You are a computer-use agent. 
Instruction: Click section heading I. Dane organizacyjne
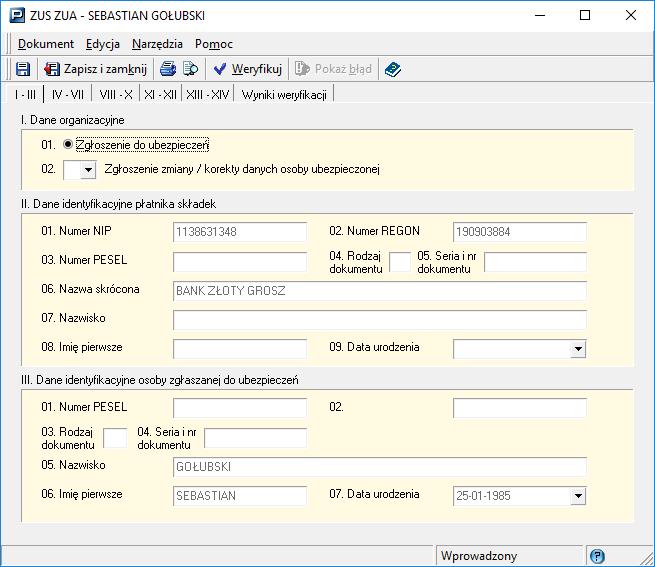73,120
